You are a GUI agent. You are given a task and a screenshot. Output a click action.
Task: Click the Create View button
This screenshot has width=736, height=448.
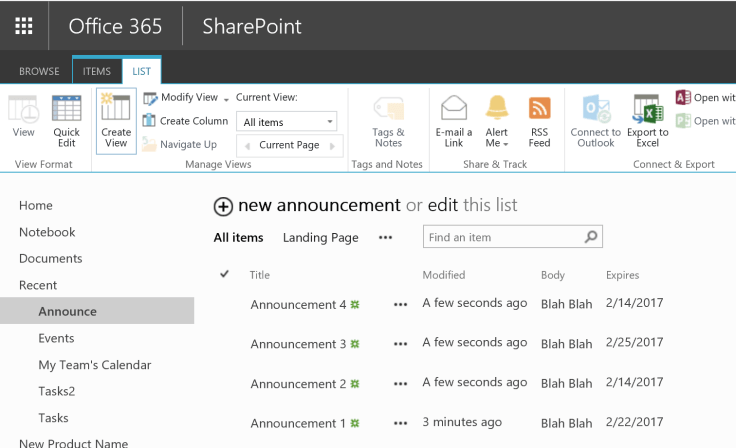pyautogui.click(x=116, y=121)
